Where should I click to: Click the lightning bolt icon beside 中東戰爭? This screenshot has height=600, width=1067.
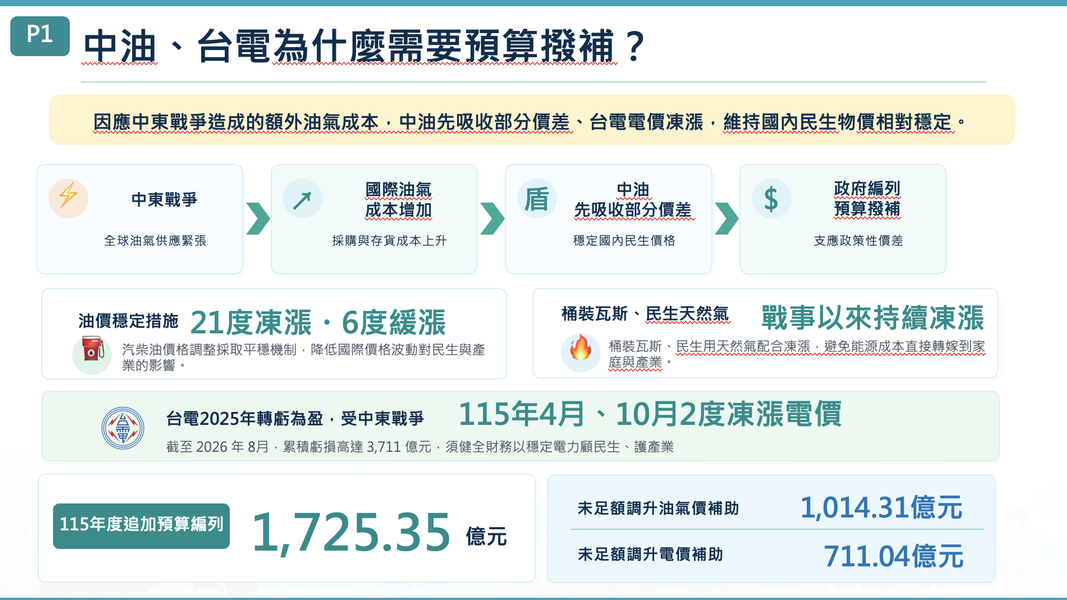coord(68,198)
